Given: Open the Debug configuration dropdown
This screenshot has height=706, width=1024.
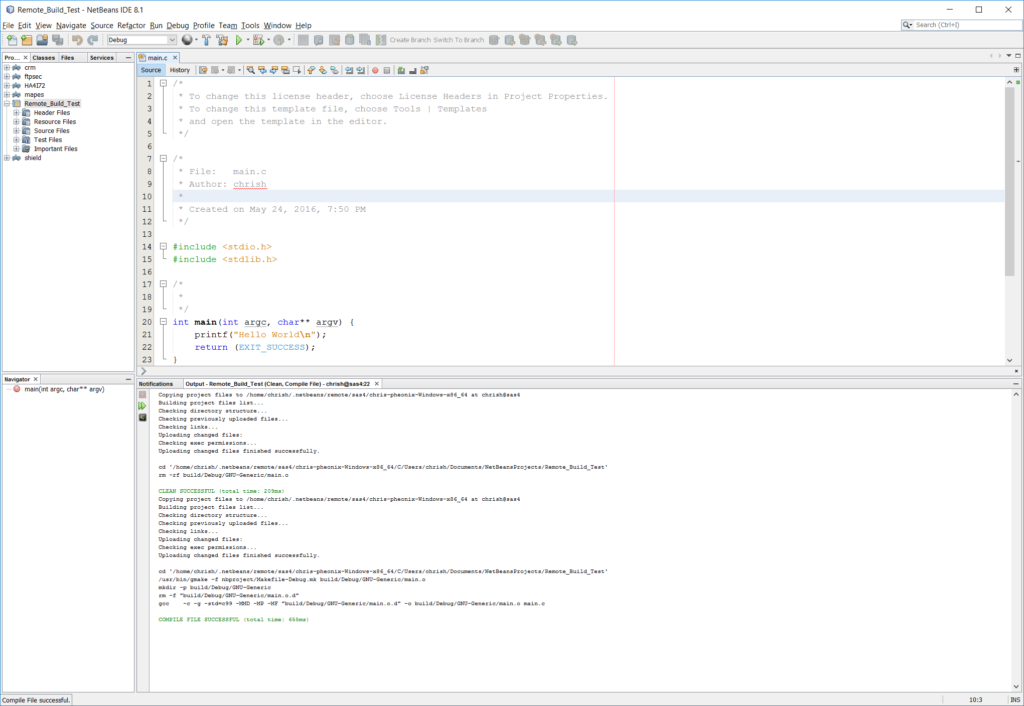Looking at the screenshot, I should pos(170,40).
